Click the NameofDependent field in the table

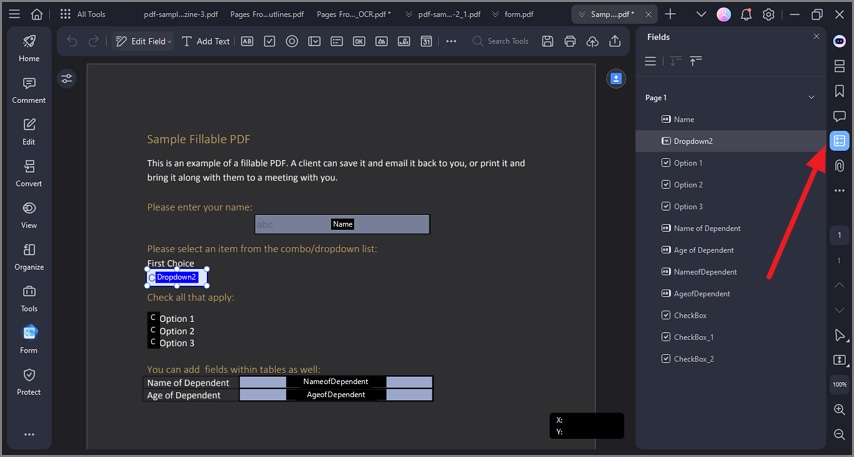point(336,382)
